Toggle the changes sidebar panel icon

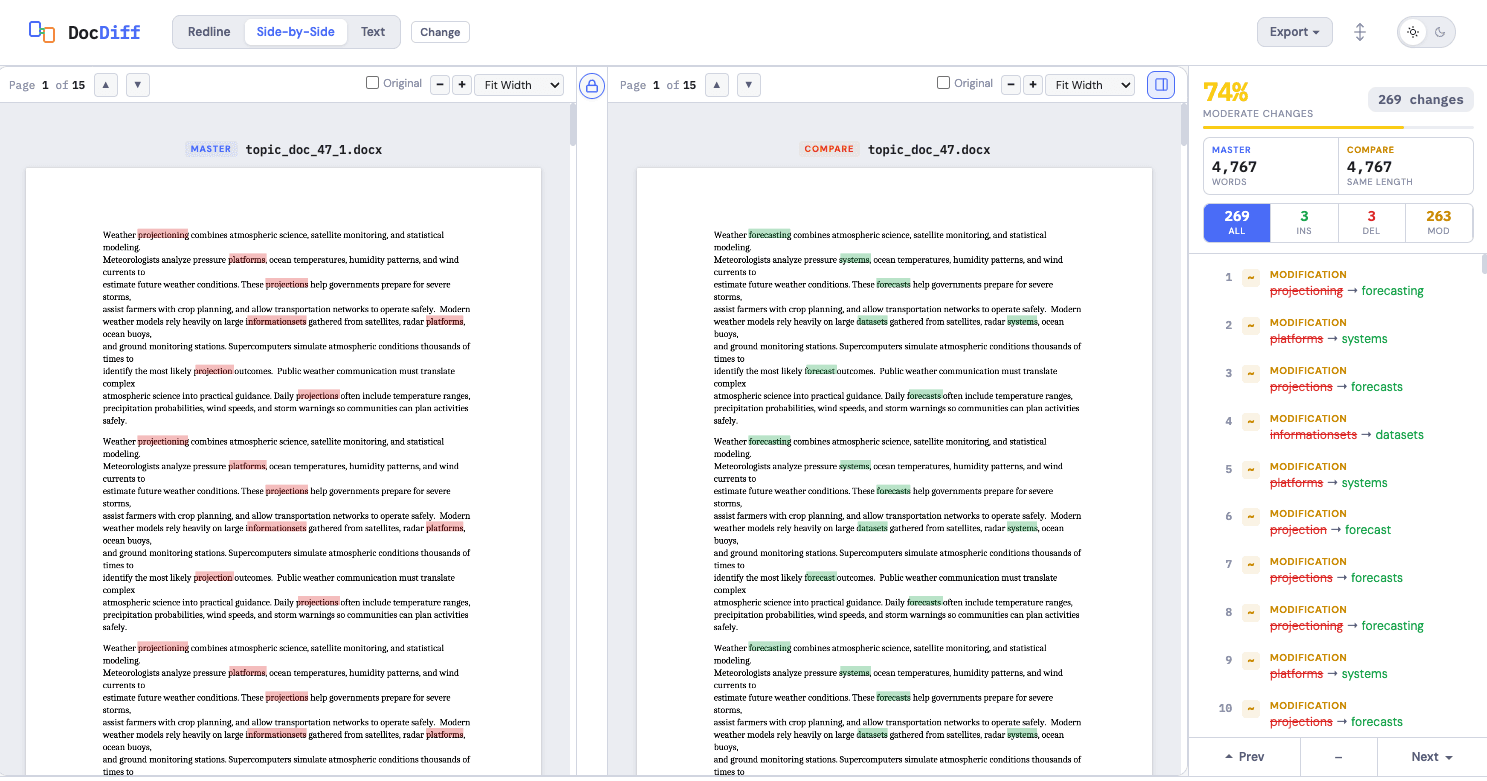pos(1161,85)
